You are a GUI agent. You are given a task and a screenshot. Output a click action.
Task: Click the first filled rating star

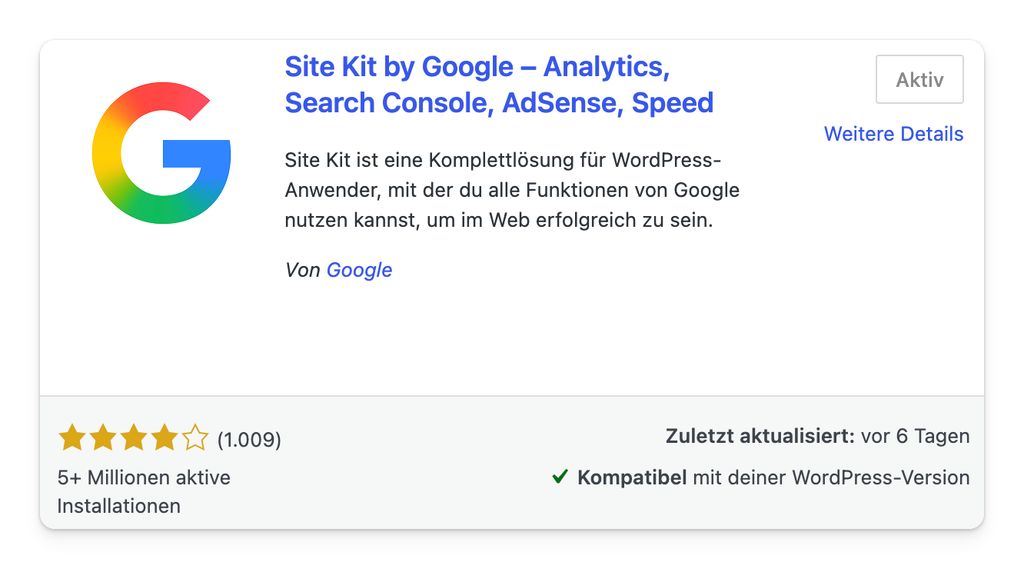point(72,438)
